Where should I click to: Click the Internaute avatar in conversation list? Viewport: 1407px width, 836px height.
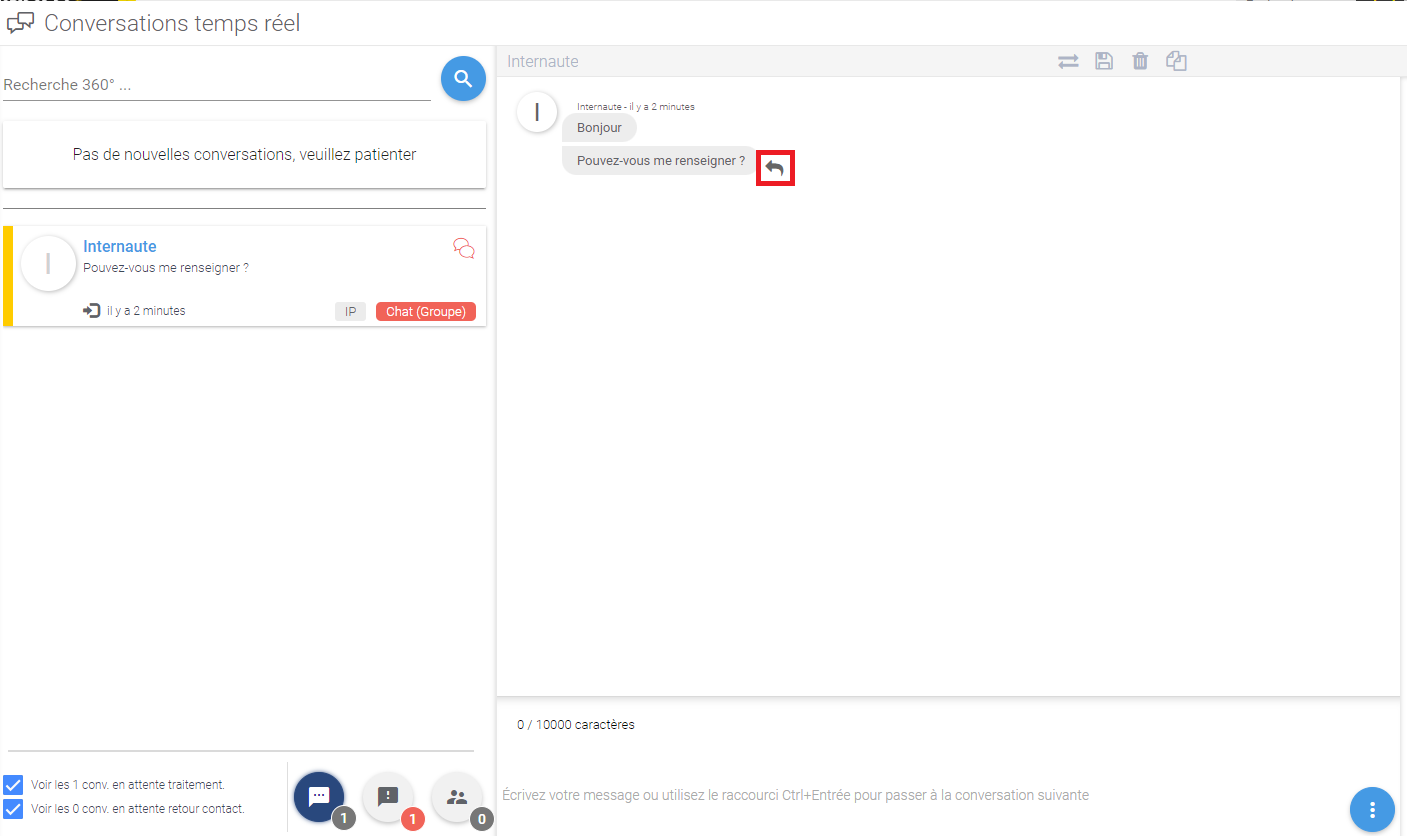coord(48,264)
